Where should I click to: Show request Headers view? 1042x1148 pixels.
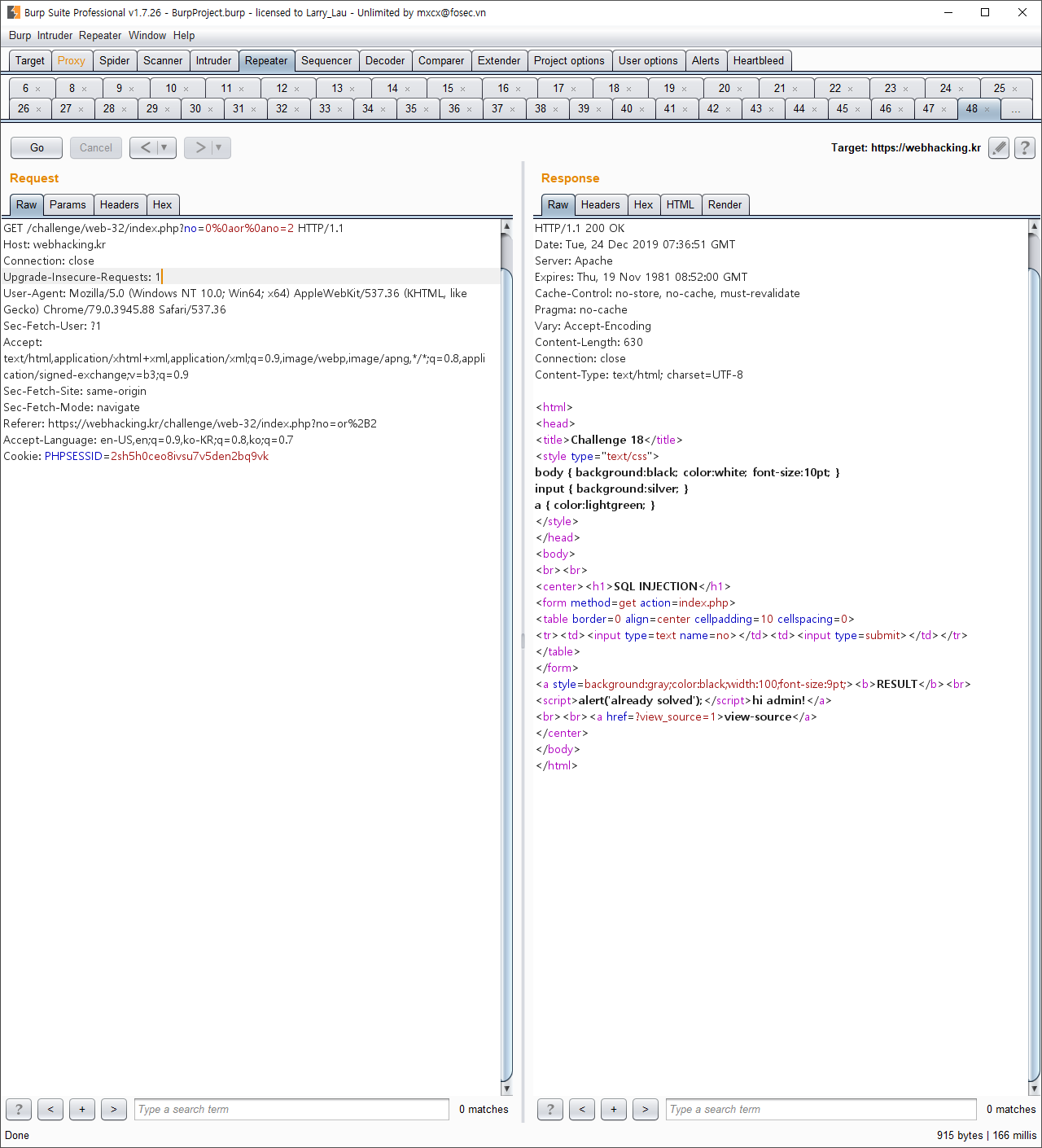tap(120, 204)
